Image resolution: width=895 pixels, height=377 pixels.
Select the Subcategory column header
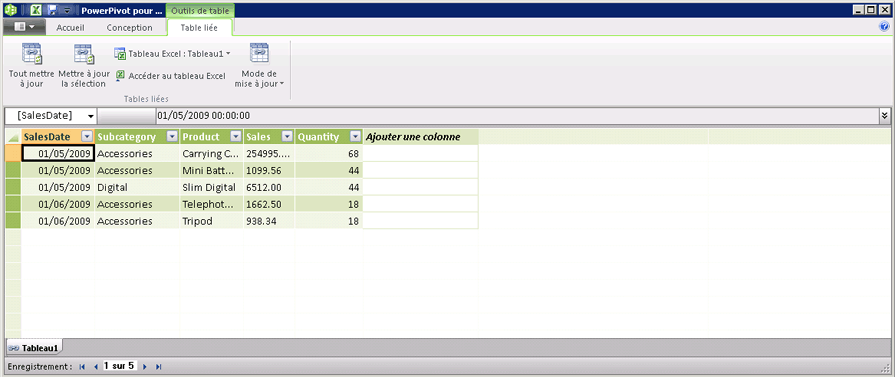[x=138, y=137]
